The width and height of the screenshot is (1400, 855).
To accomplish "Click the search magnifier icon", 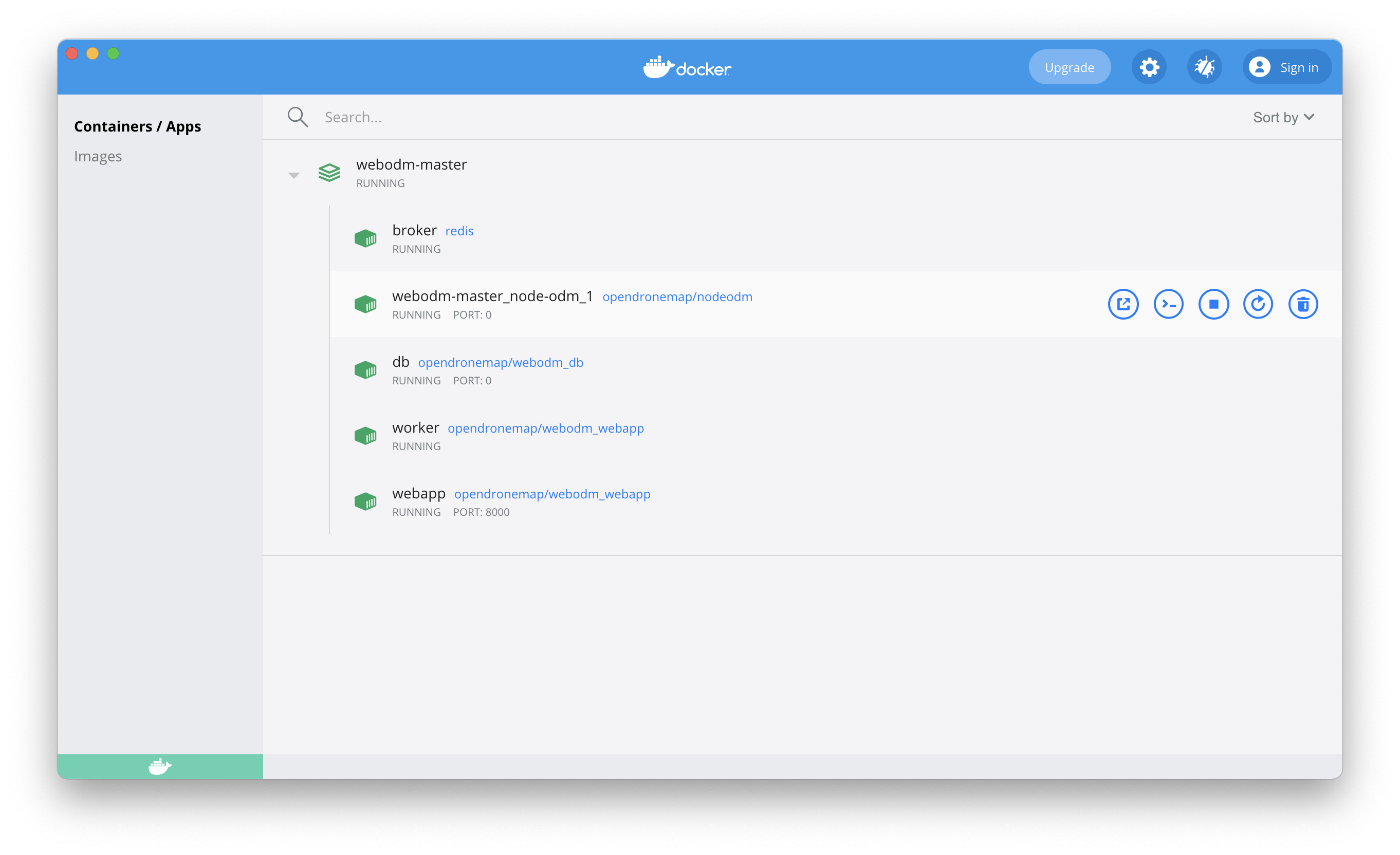I will coord(297,117).
